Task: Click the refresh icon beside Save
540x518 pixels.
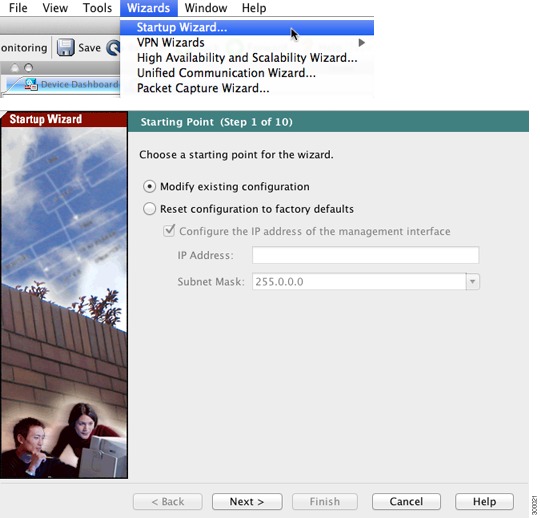Action: (x=113, y=48)
